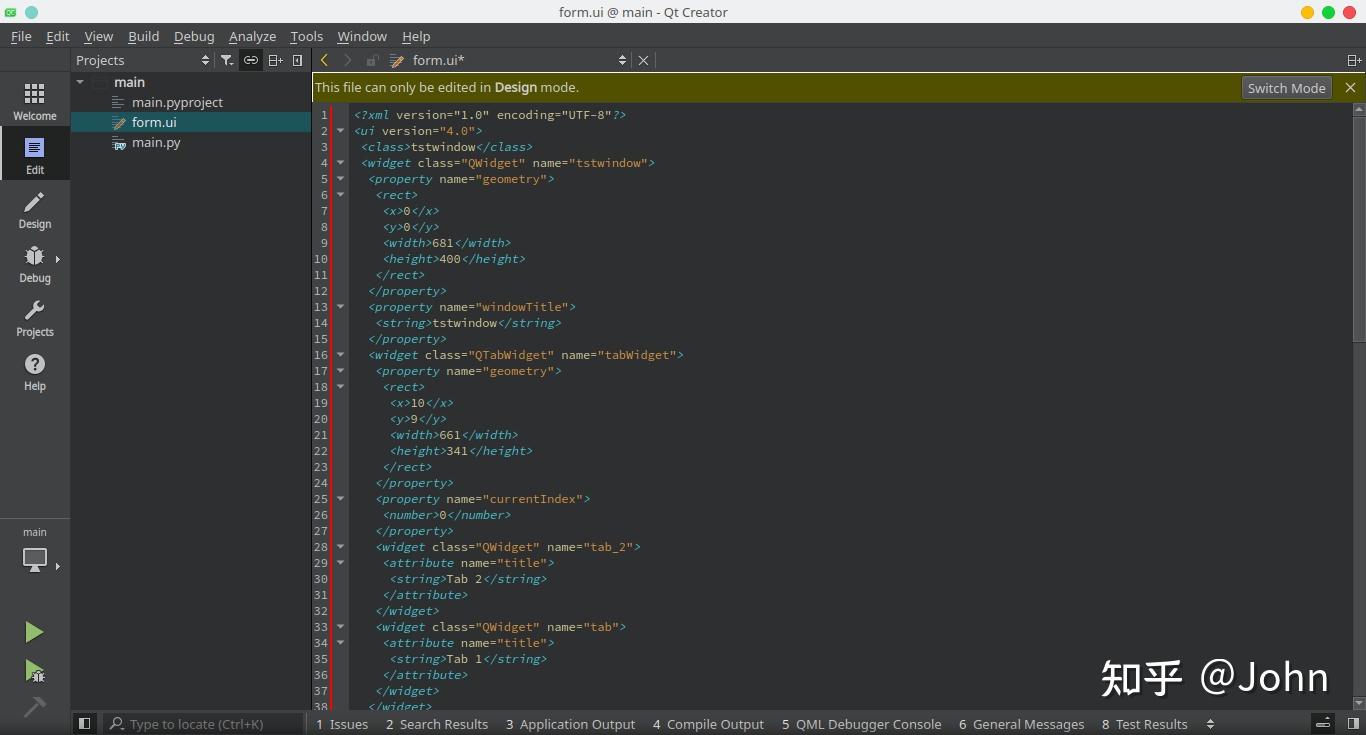Open the Application Output pane

point(570,724)
